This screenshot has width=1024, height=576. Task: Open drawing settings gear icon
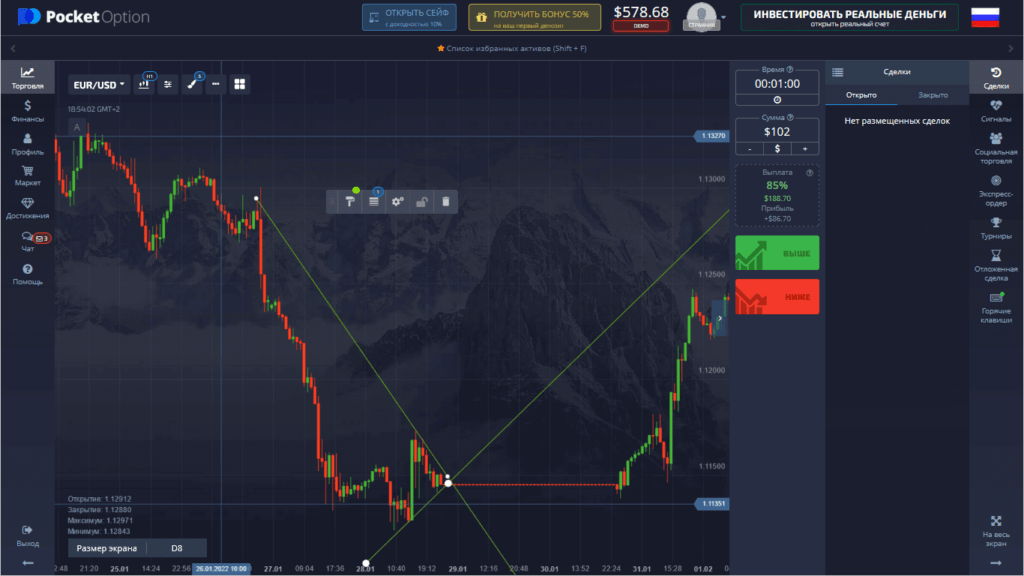(398, 202)
